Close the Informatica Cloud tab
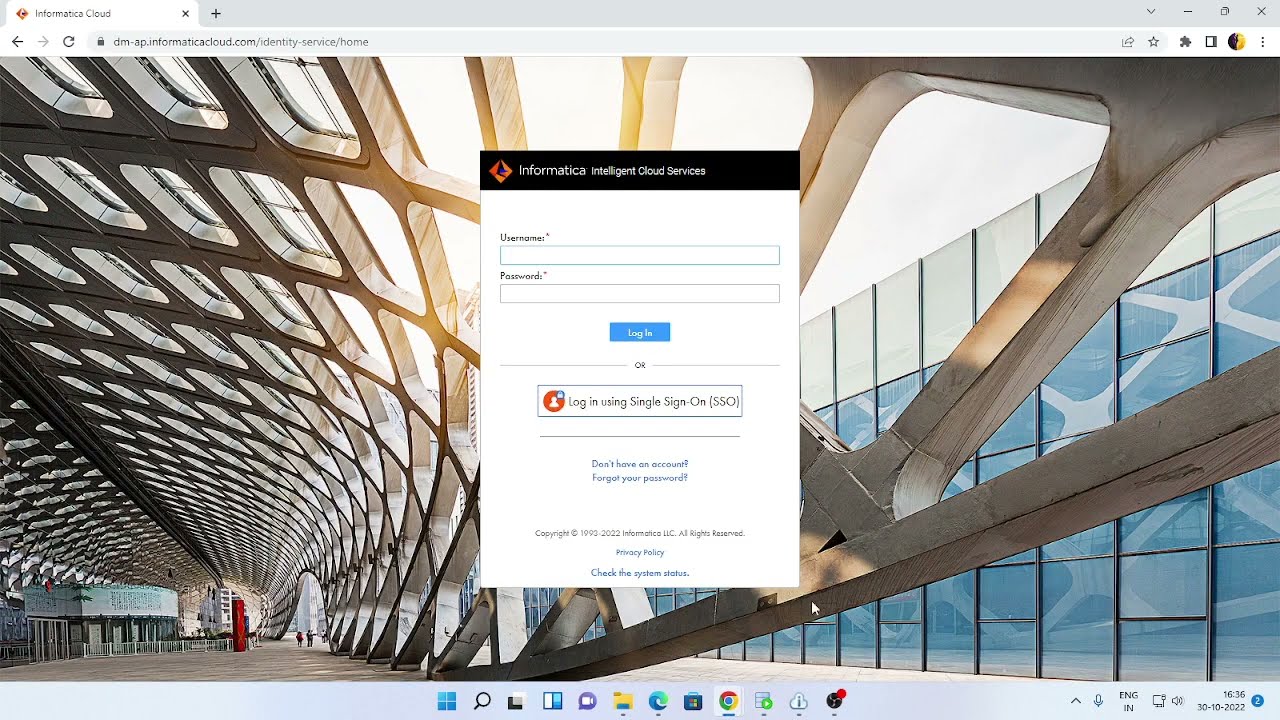Screen dimensions: 1280x720 (x=186, y=13)
